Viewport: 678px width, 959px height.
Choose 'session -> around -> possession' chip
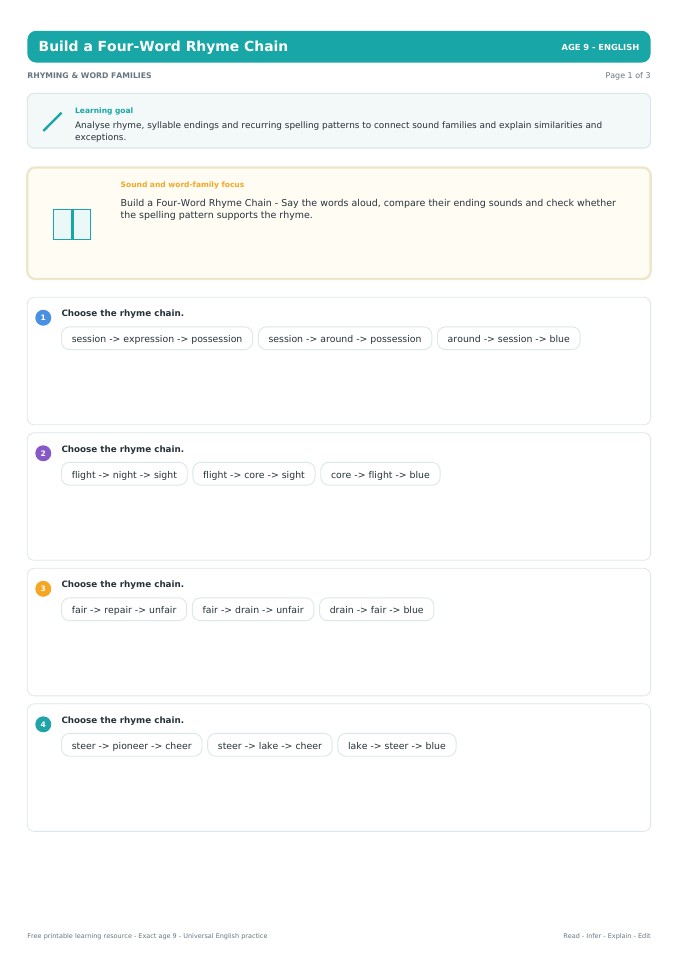click(x=345, y=338)
